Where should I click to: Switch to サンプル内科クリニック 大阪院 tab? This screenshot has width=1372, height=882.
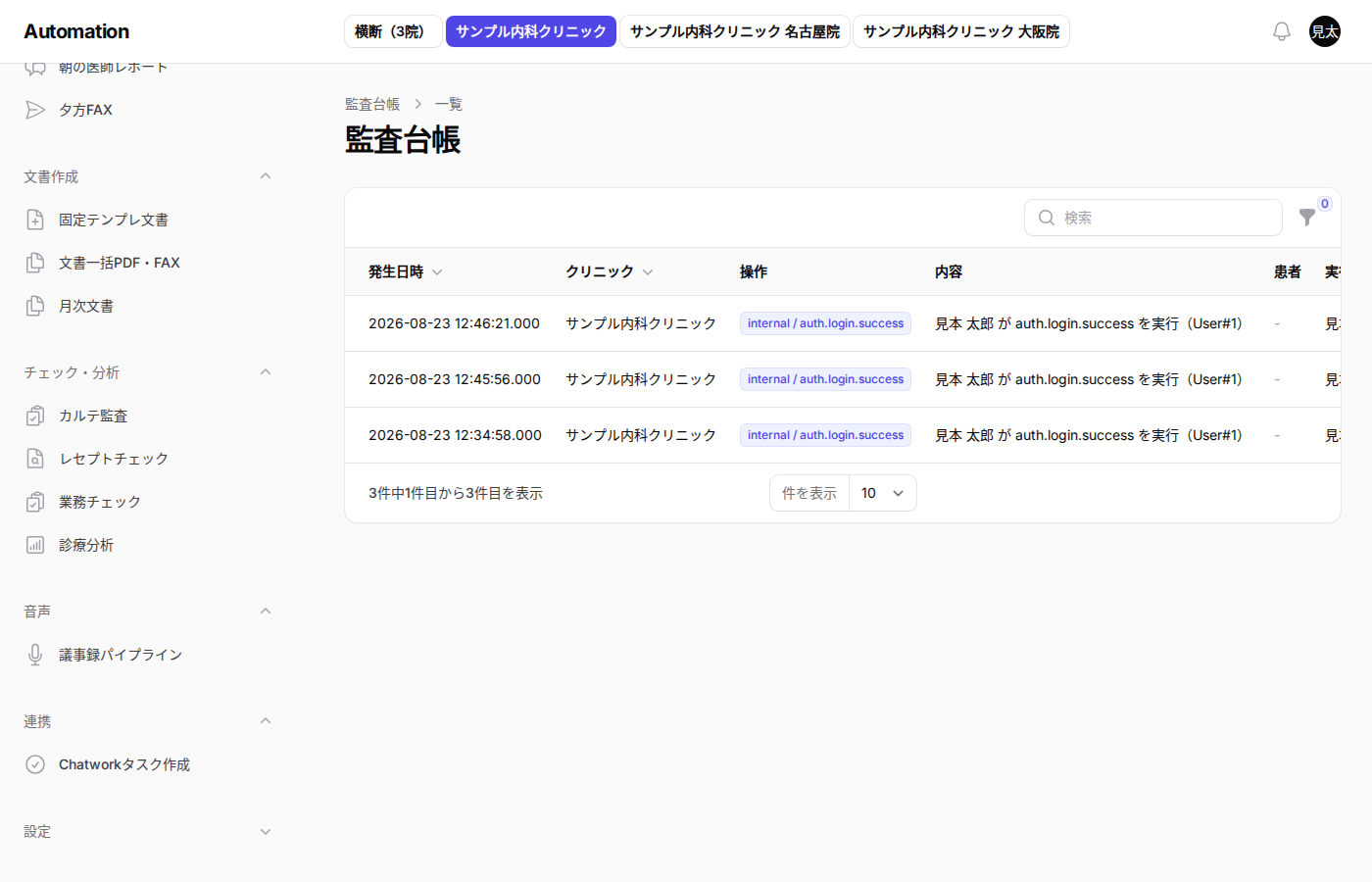tap(961, 31)
